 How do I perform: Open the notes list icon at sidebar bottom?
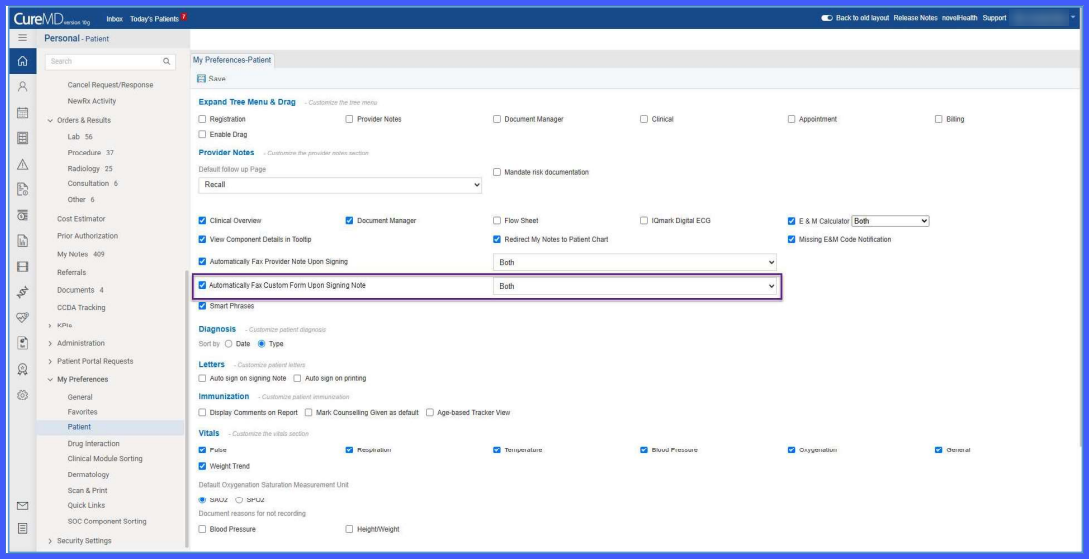(22, 528)
